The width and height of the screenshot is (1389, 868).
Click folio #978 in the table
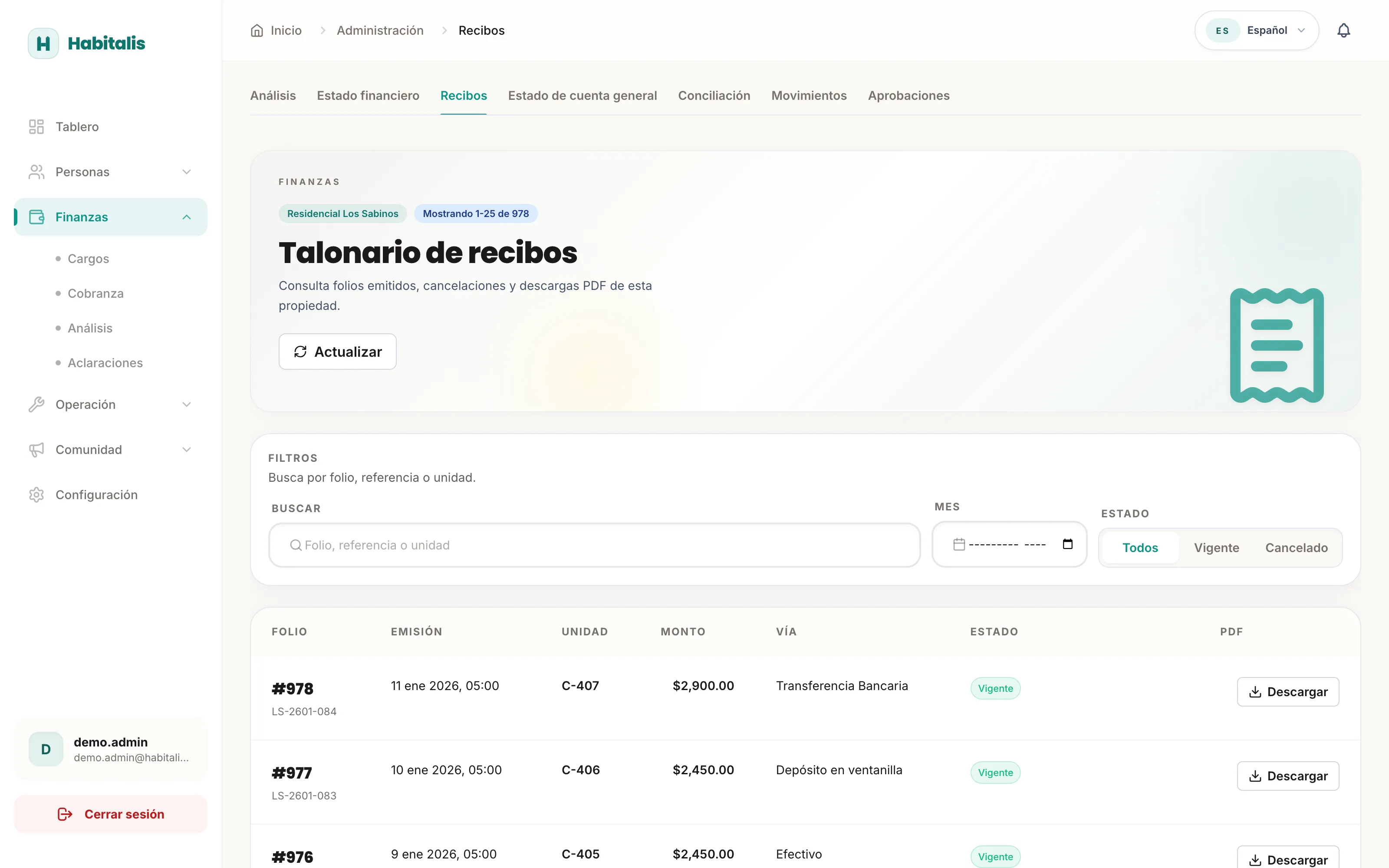pos(292,689)
